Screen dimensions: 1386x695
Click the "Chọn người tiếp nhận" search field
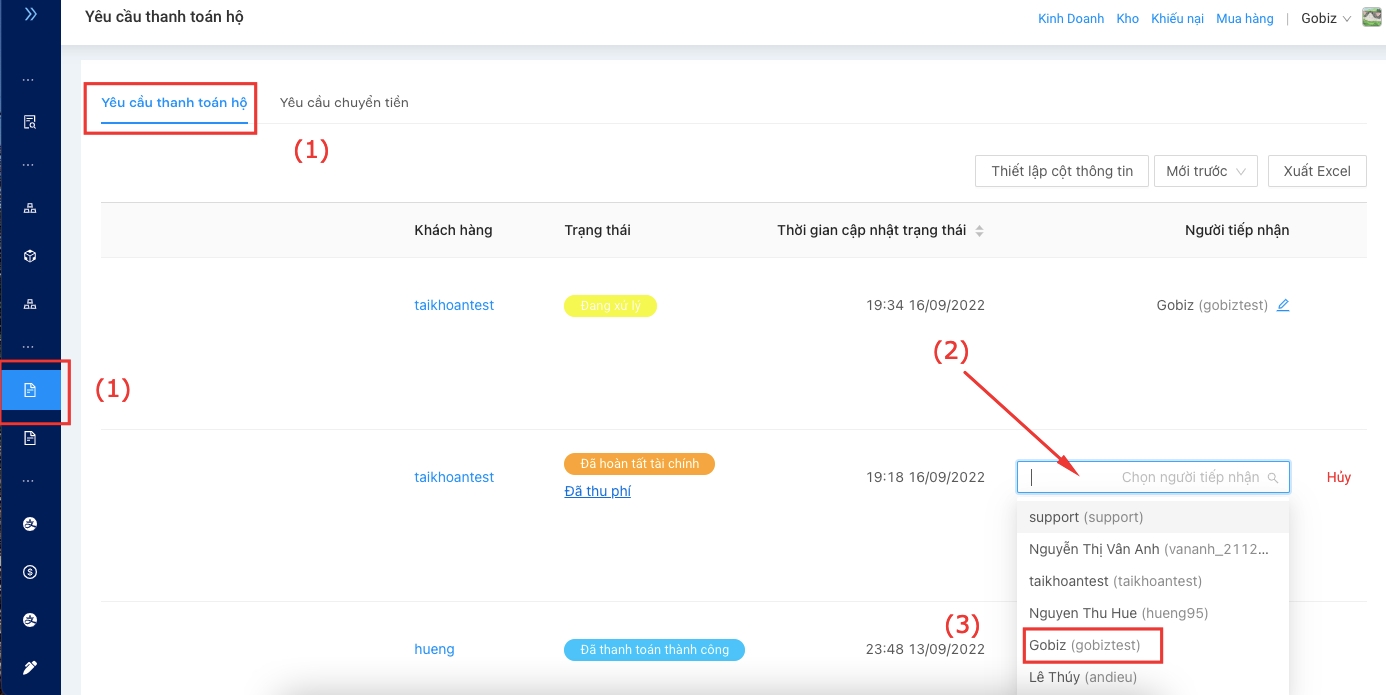click(1150, 477)
